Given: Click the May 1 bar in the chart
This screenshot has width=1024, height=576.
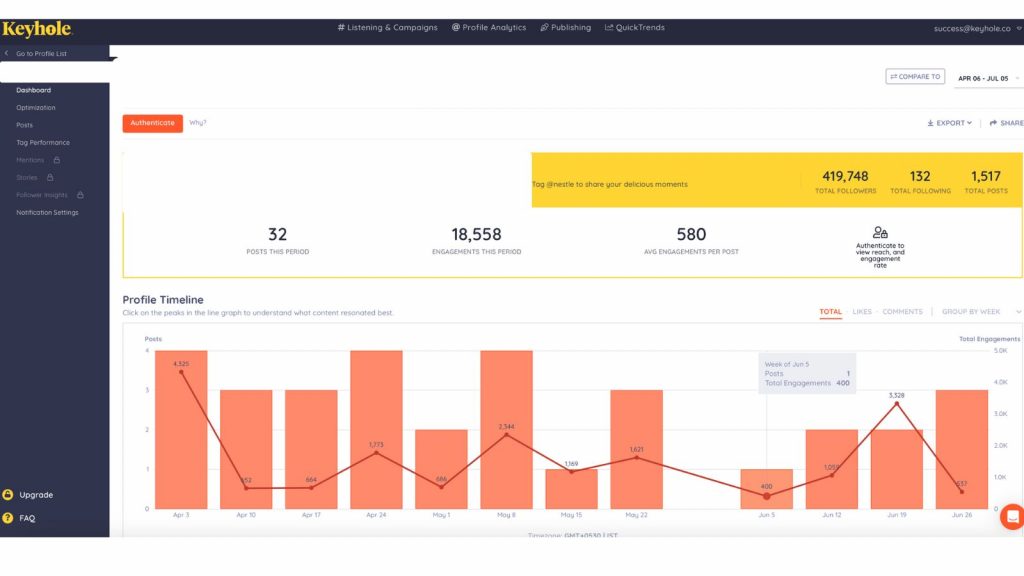Looking at the screenshot, I should coord(441,469).
